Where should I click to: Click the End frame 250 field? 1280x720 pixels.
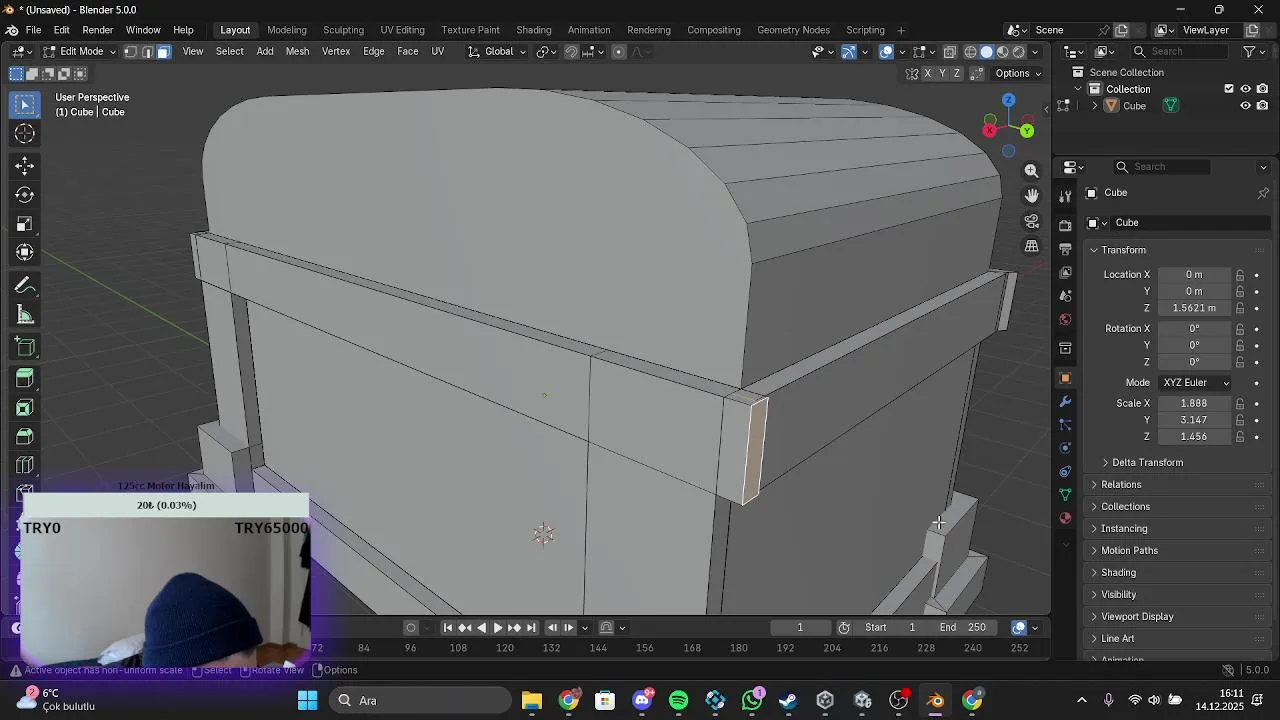(962, 628)
